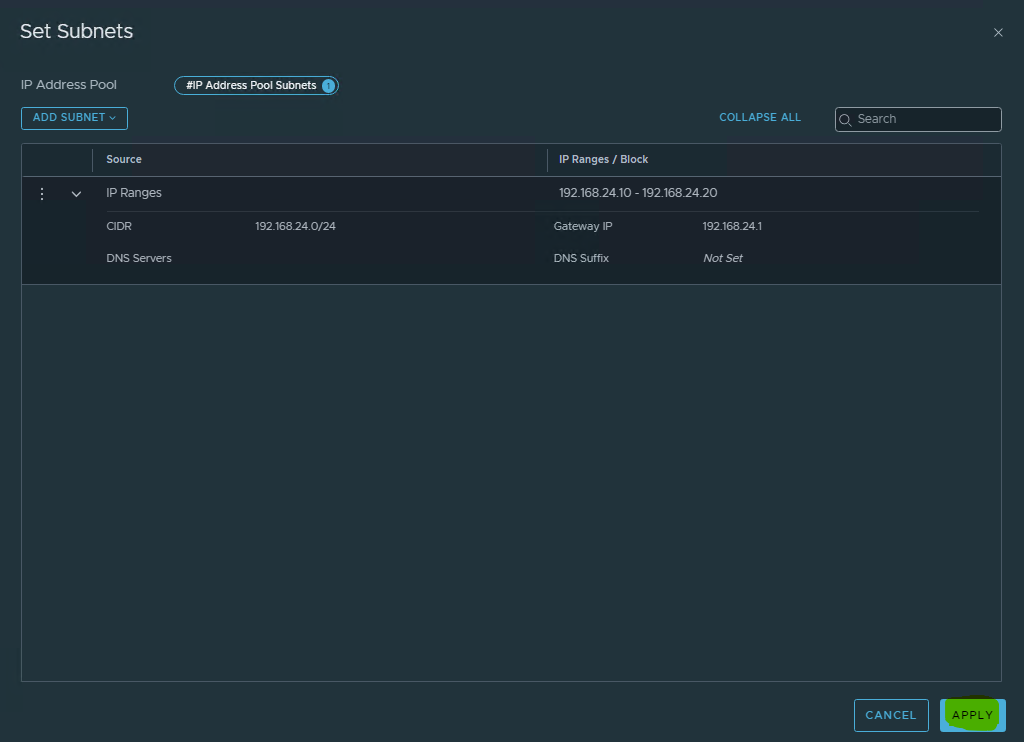Click the Gateway IP value 192.168.24.1
Screen dimensions: 1024x742
pyautogui.click(x=732, y=227)
